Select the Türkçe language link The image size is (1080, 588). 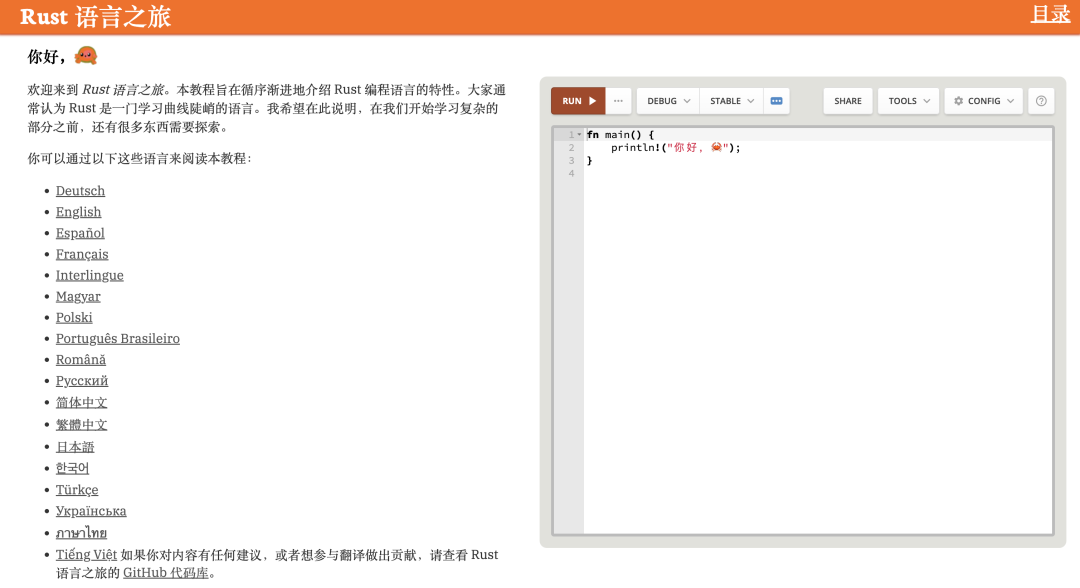point(77,490)
